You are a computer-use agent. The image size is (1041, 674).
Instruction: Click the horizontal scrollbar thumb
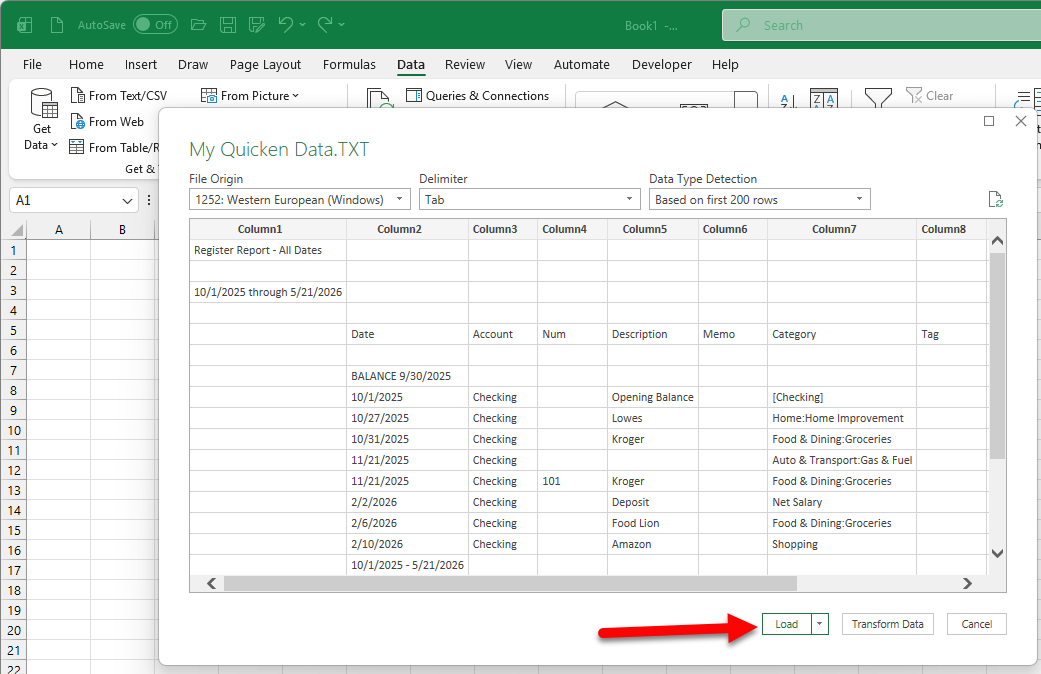(510, 584)
